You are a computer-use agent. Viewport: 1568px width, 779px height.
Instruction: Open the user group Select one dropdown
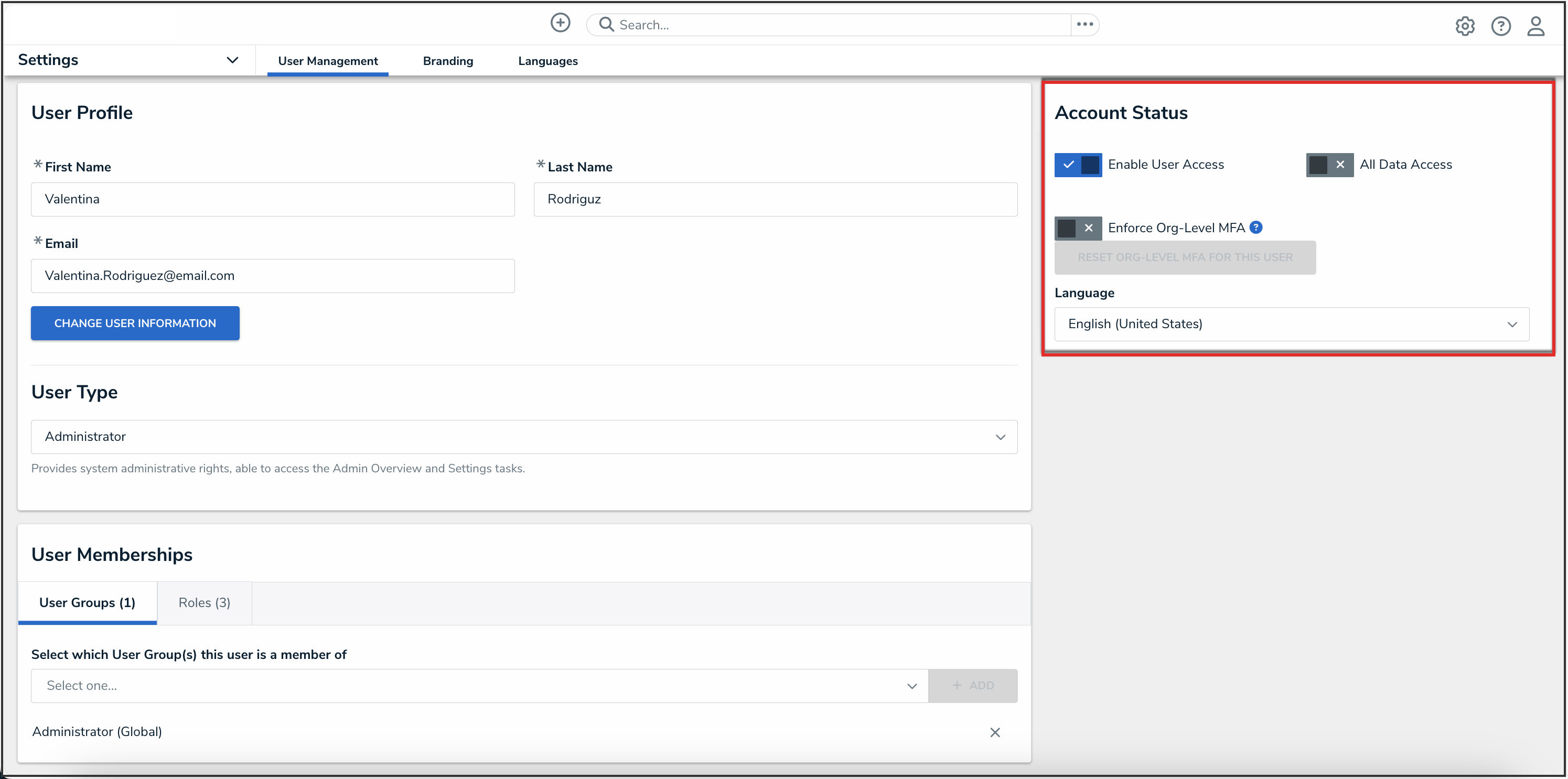[480, 686]
